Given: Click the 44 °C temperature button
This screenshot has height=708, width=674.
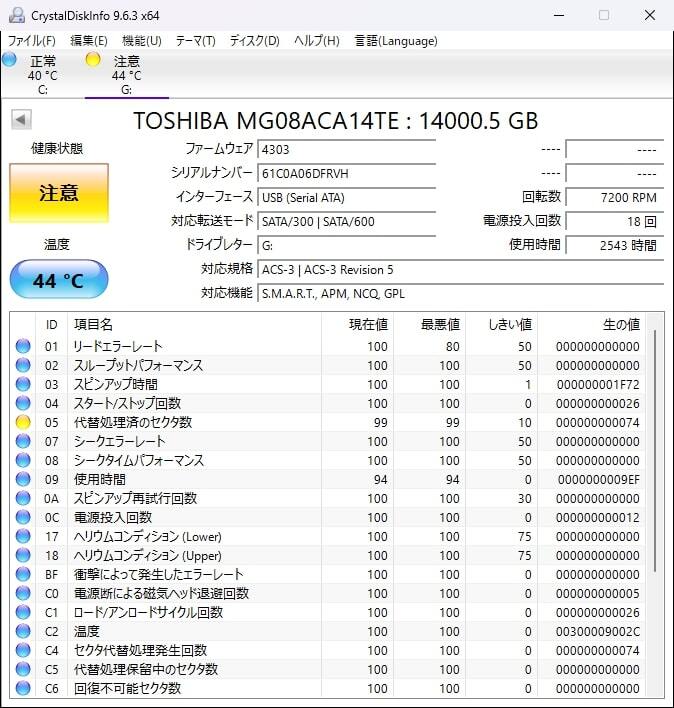Looking at the screenshot, I should coord(59,279).
